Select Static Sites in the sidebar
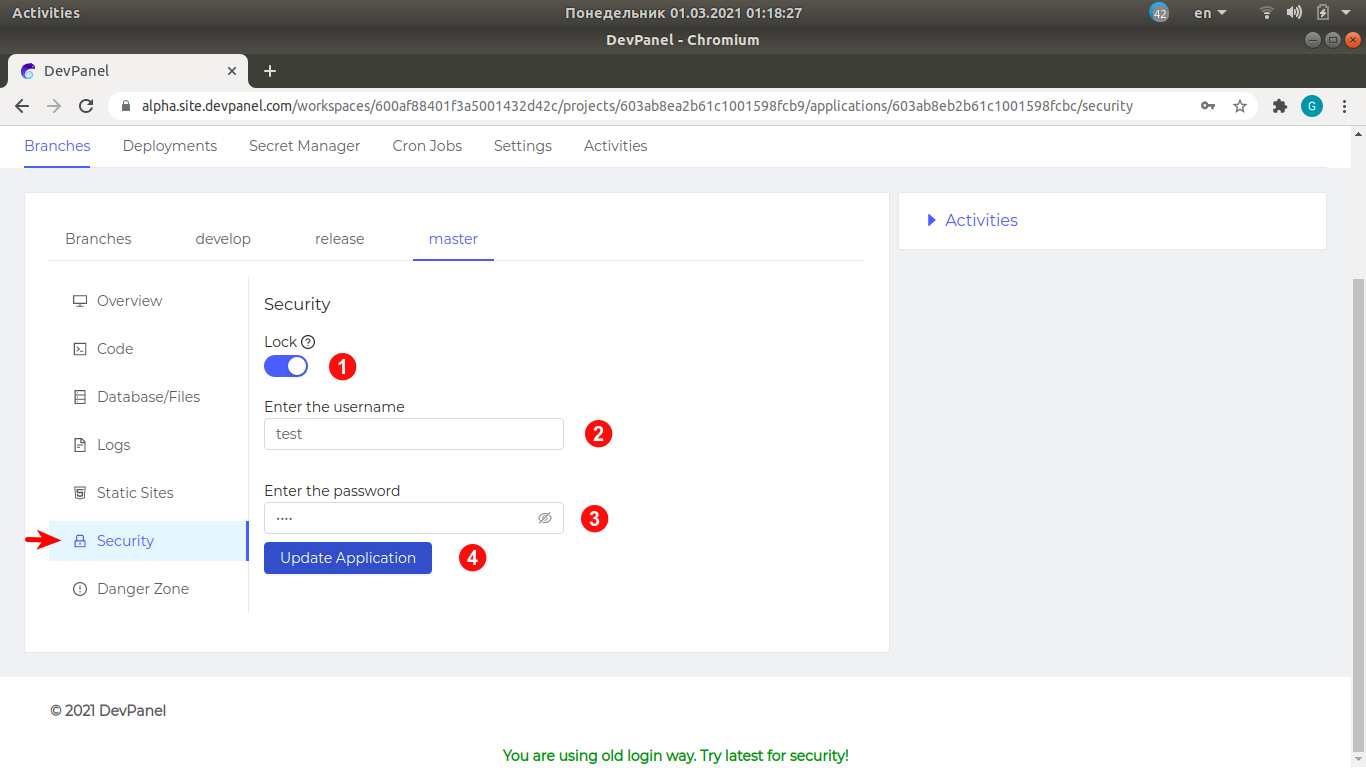1366x768 pixels. pyautogui.click(x=134, y=492)
